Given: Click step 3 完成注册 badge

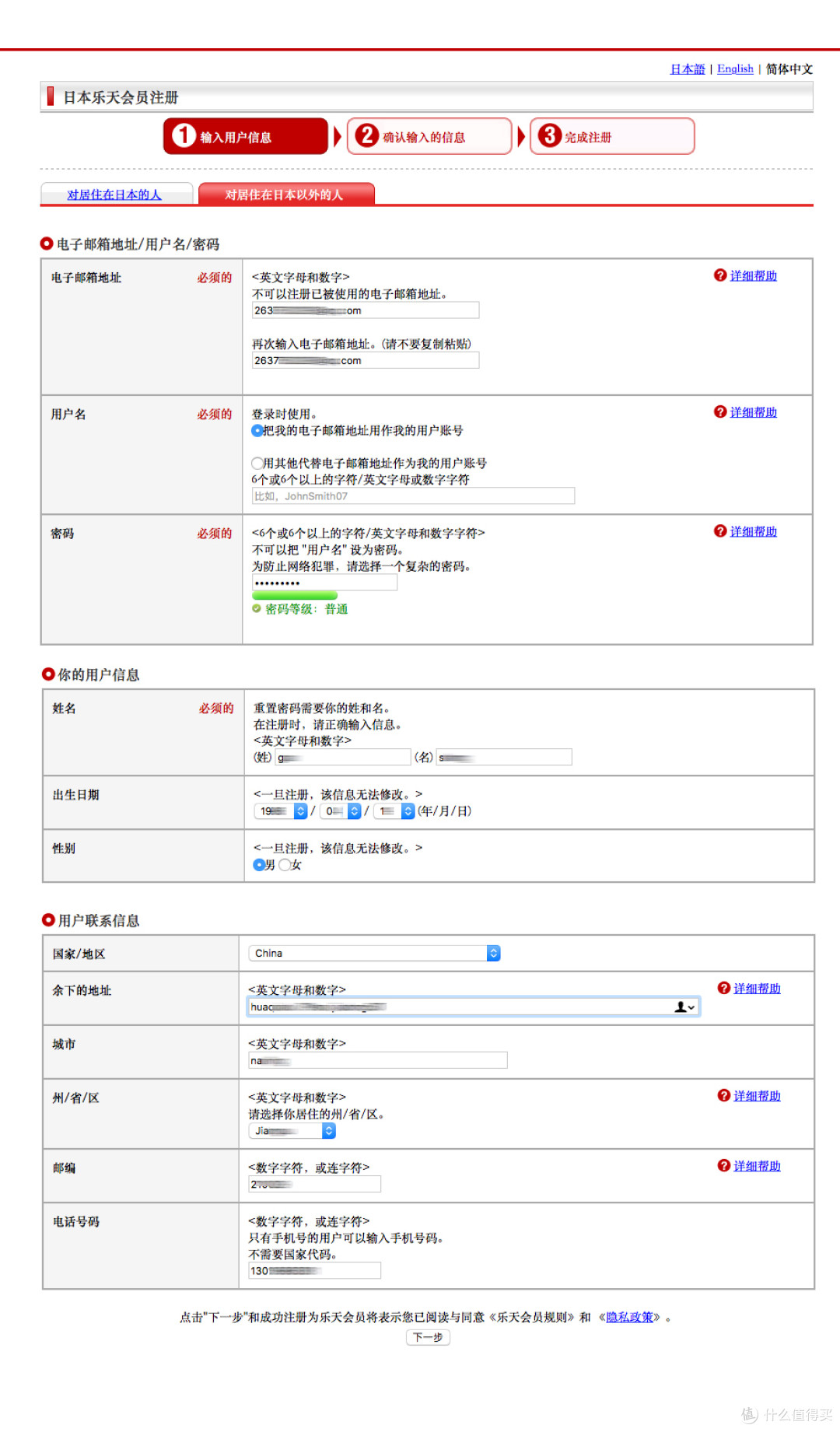Looking at the screenshot, I should pos(612,136).
